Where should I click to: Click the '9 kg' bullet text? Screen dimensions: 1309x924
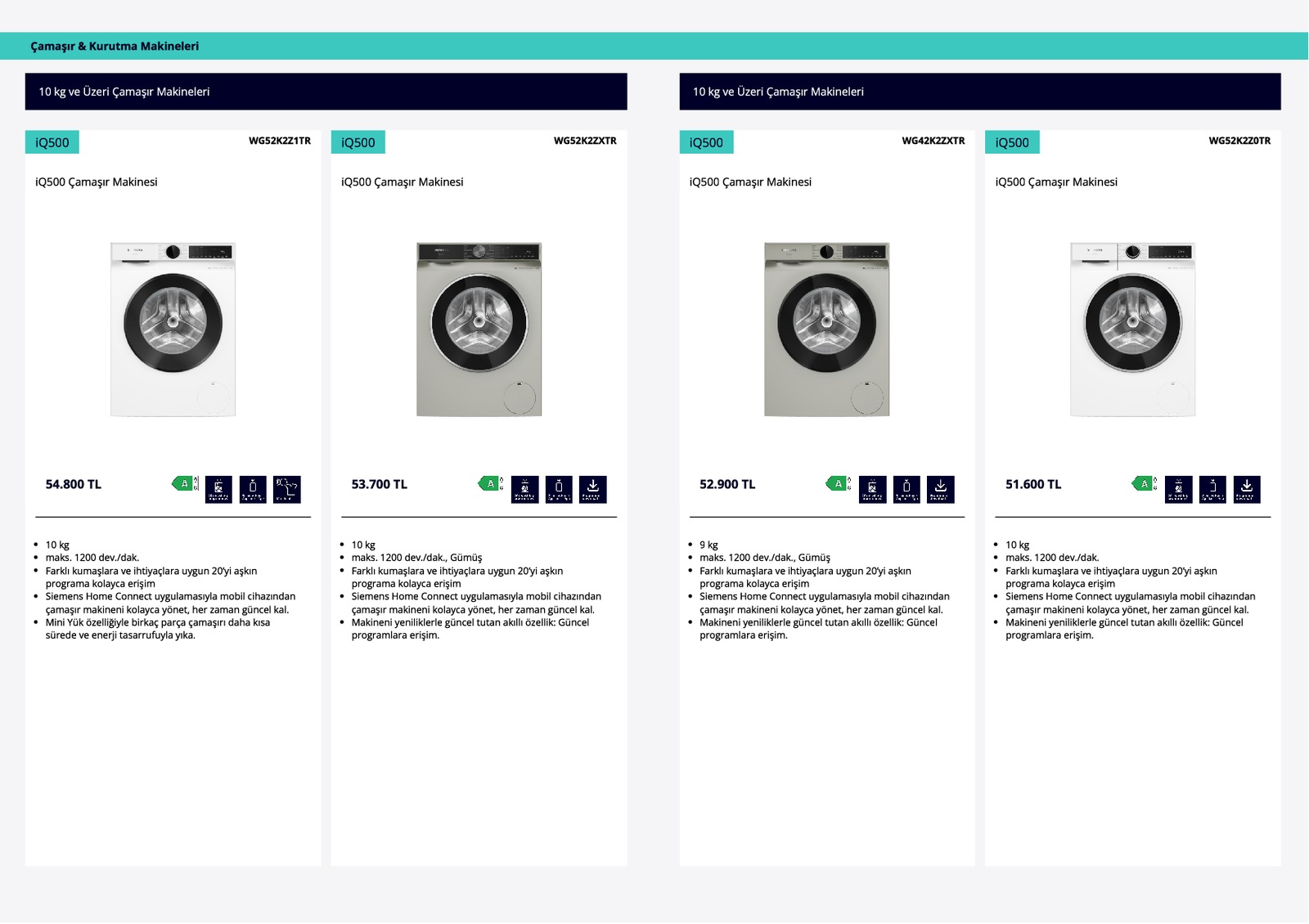(708, 545)
